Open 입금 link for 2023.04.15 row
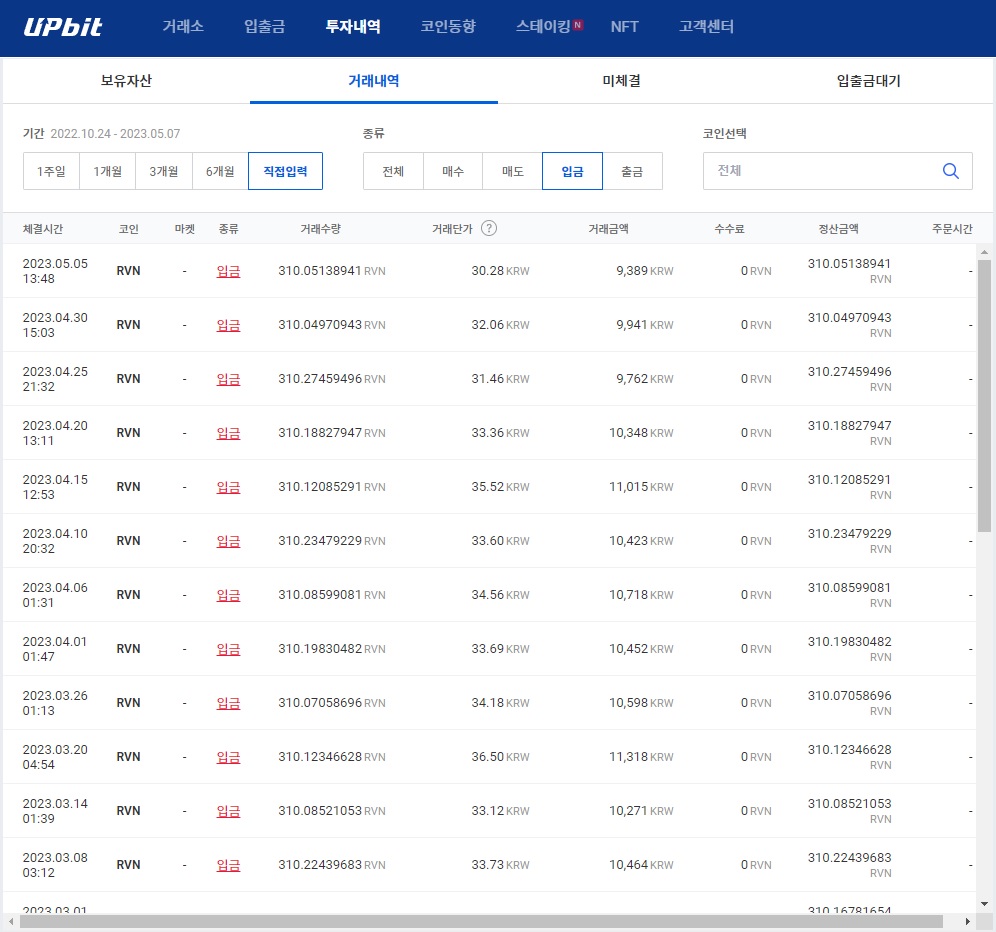 coord(228,487)
